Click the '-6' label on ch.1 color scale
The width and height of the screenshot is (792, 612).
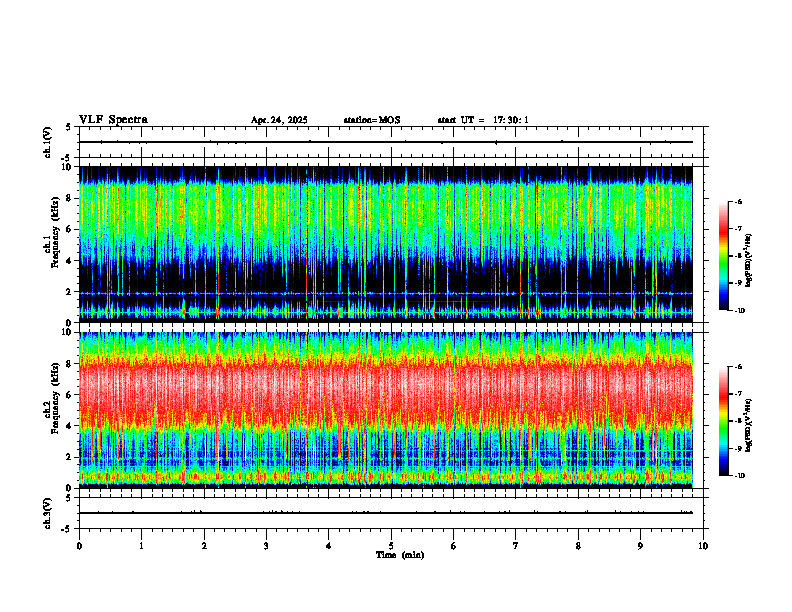(738, 202)
